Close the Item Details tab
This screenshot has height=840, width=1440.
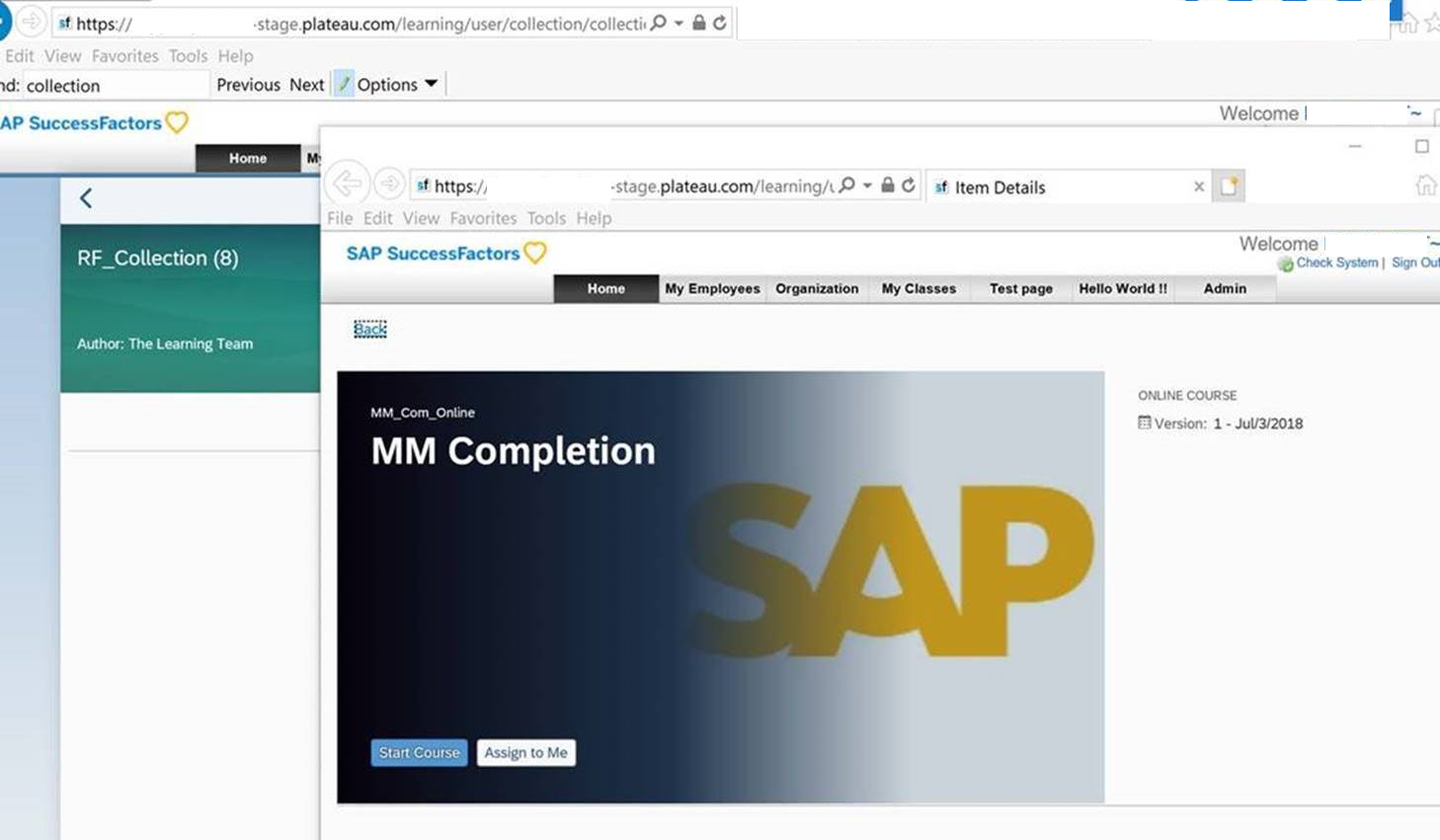[1199, 187]
